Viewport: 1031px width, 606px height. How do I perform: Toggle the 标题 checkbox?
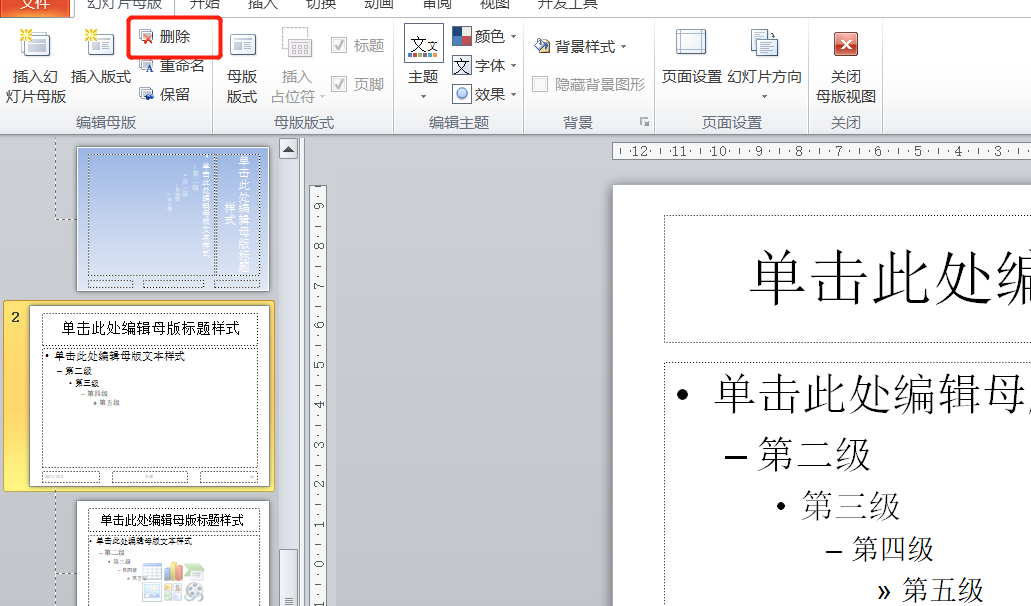[339, 45]
